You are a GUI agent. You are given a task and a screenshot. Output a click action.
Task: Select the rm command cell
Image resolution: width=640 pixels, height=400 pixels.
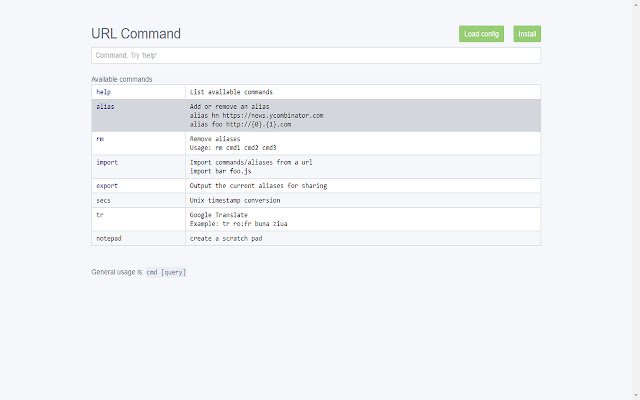(x=138, y=143)
